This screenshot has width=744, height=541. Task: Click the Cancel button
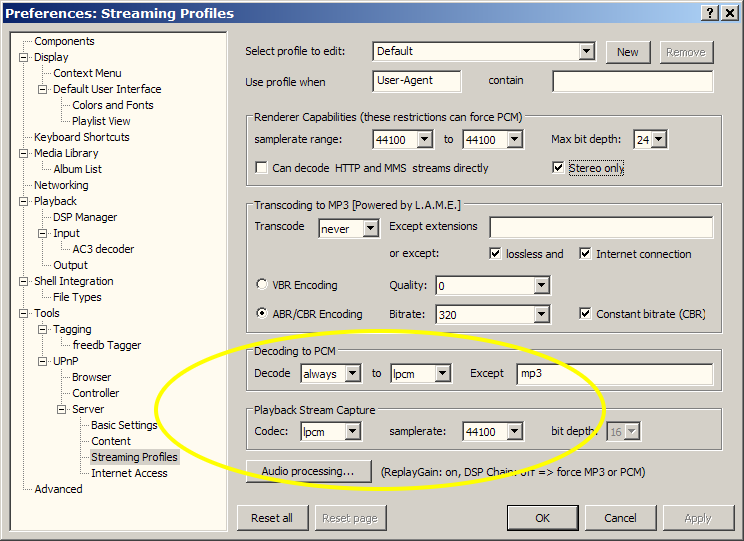point(620,518)
